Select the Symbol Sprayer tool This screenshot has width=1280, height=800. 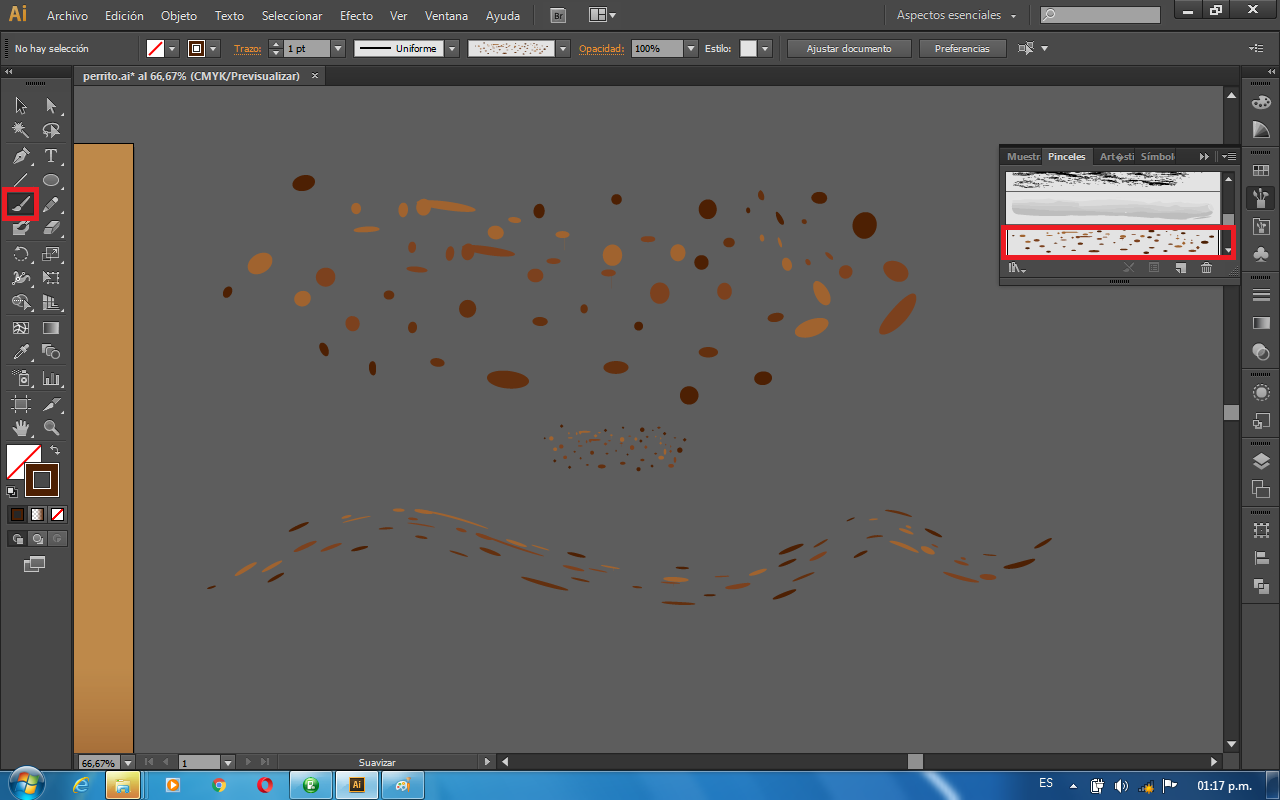(21, 379)
